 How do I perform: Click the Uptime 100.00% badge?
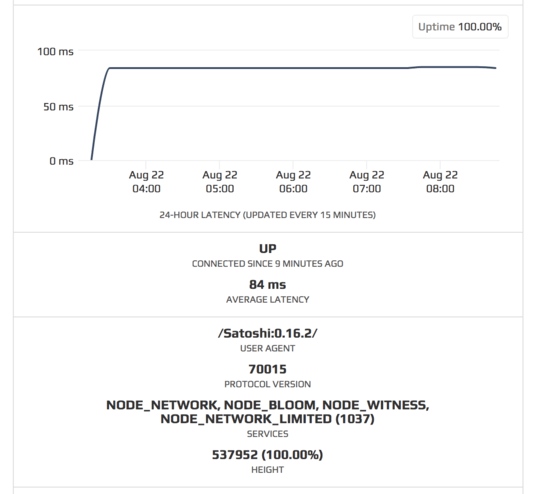[460, 27]
